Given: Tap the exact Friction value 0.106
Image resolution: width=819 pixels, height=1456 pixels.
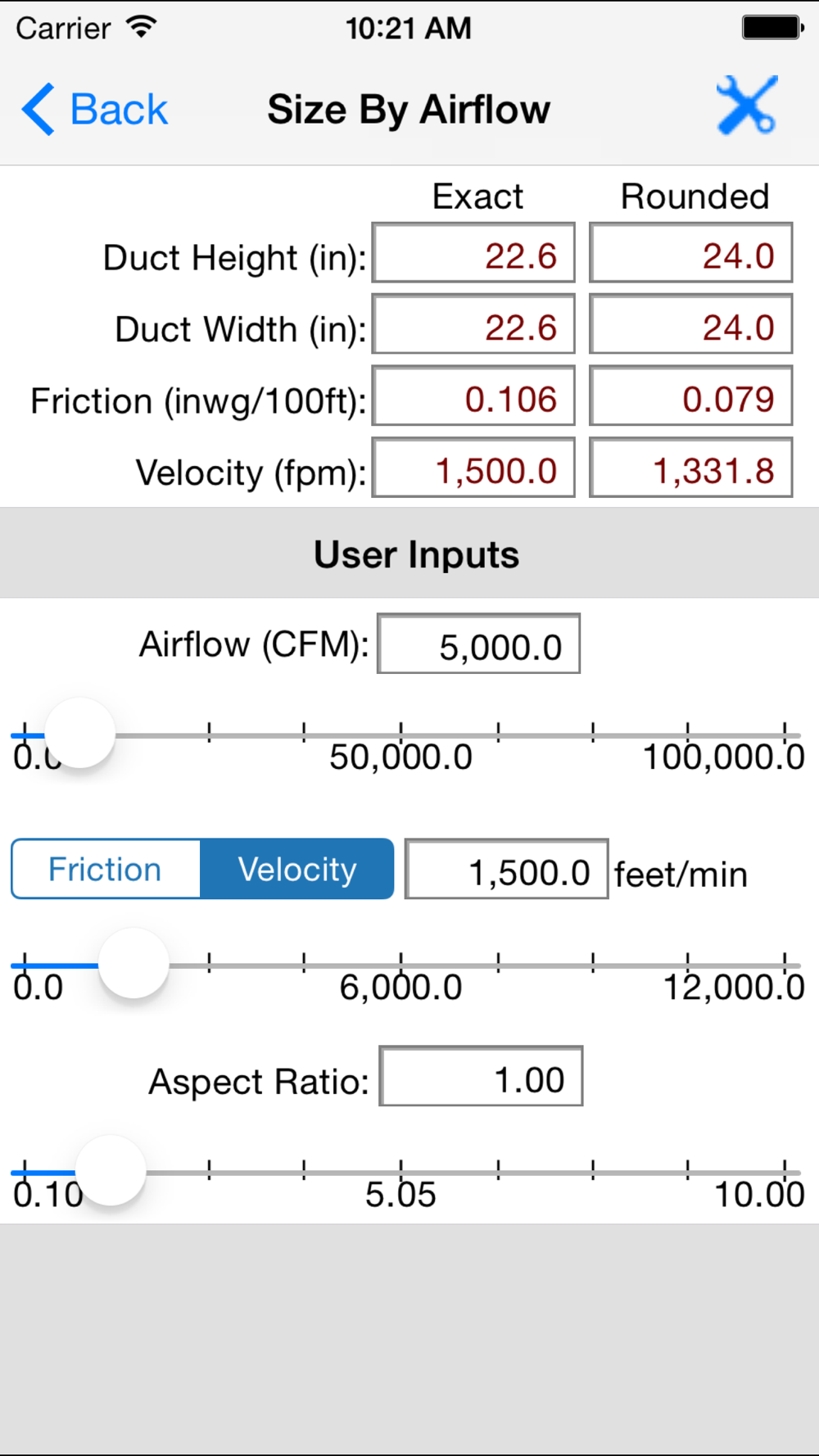Looking at the screenshot, I should (x=473, y=397).
